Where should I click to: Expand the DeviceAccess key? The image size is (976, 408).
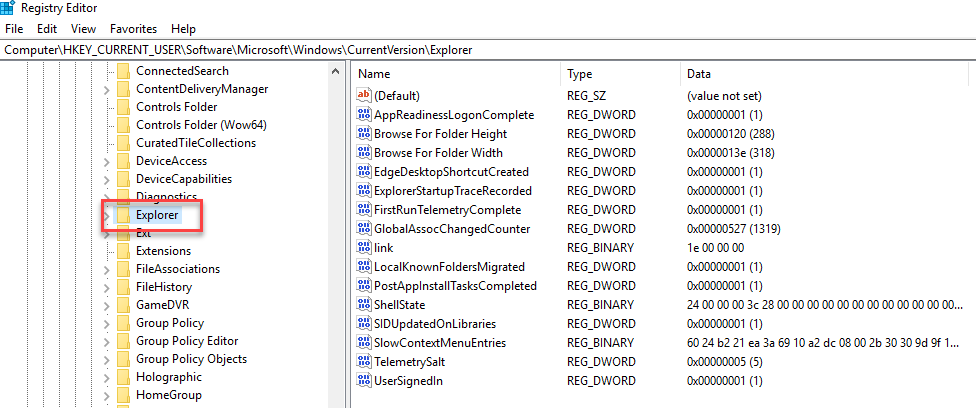coord(106,162)
